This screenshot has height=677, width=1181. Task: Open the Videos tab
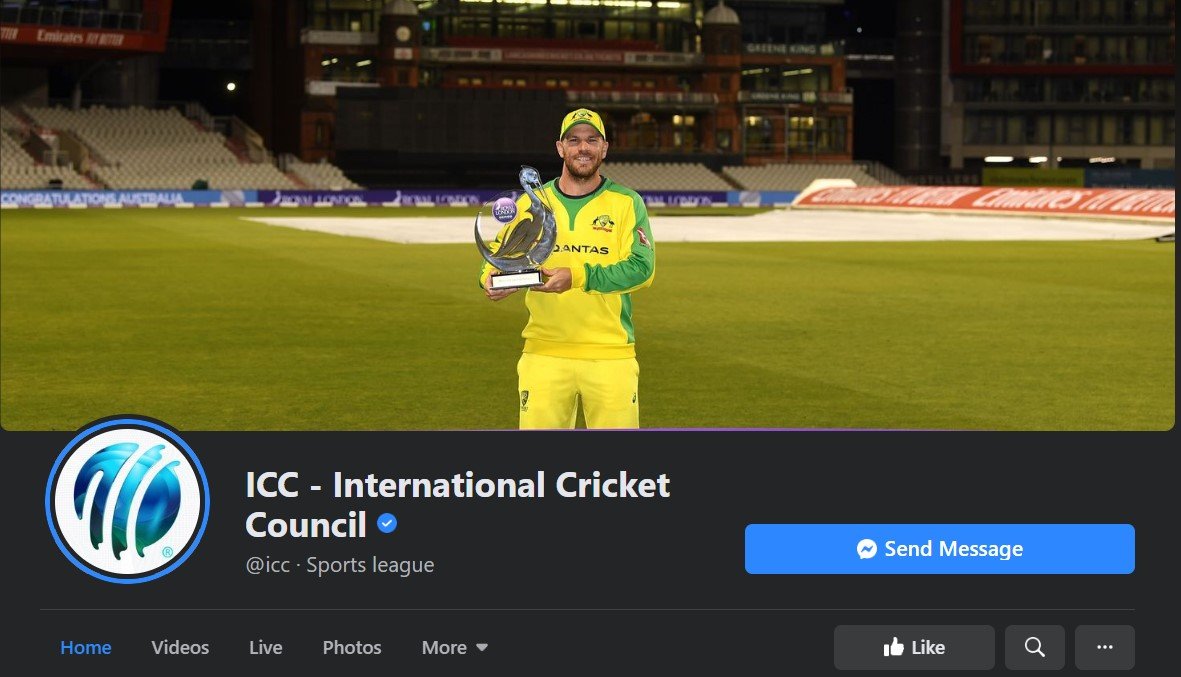180,648
